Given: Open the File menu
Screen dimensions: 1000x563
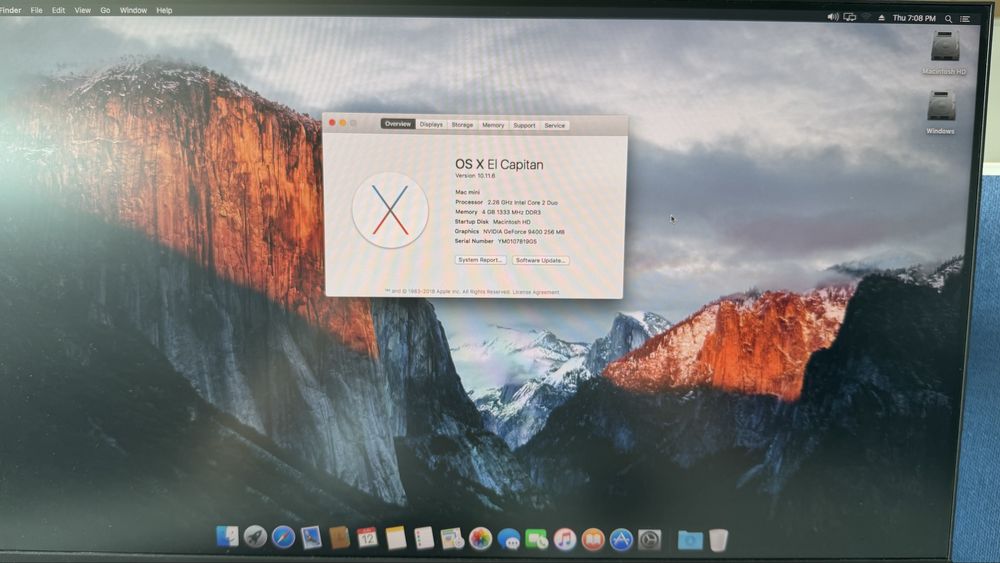Looking at the screenshot, I should [x=36, y=10].
